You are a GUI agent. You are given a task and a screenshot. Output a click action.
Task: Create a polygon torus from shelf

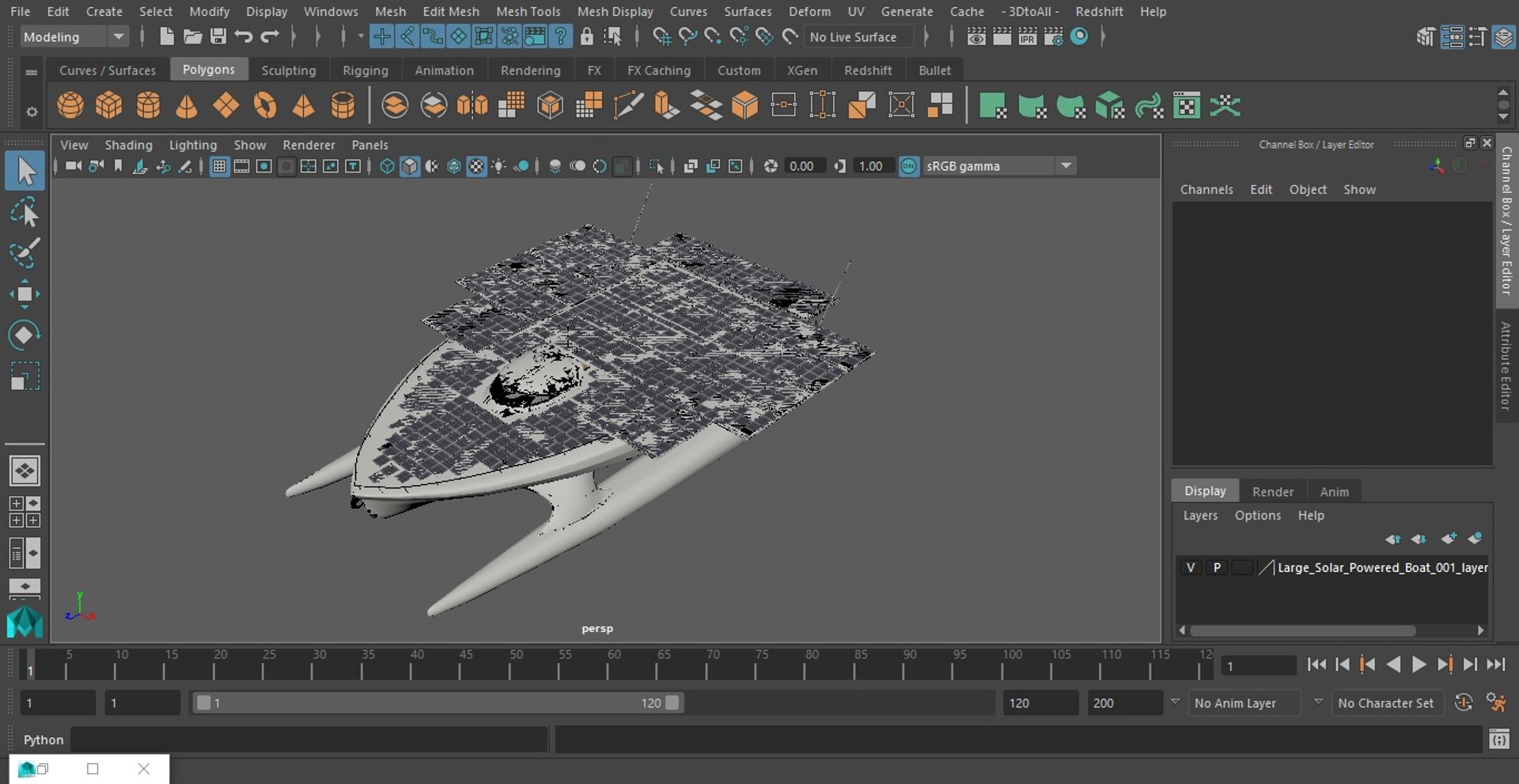265,105
